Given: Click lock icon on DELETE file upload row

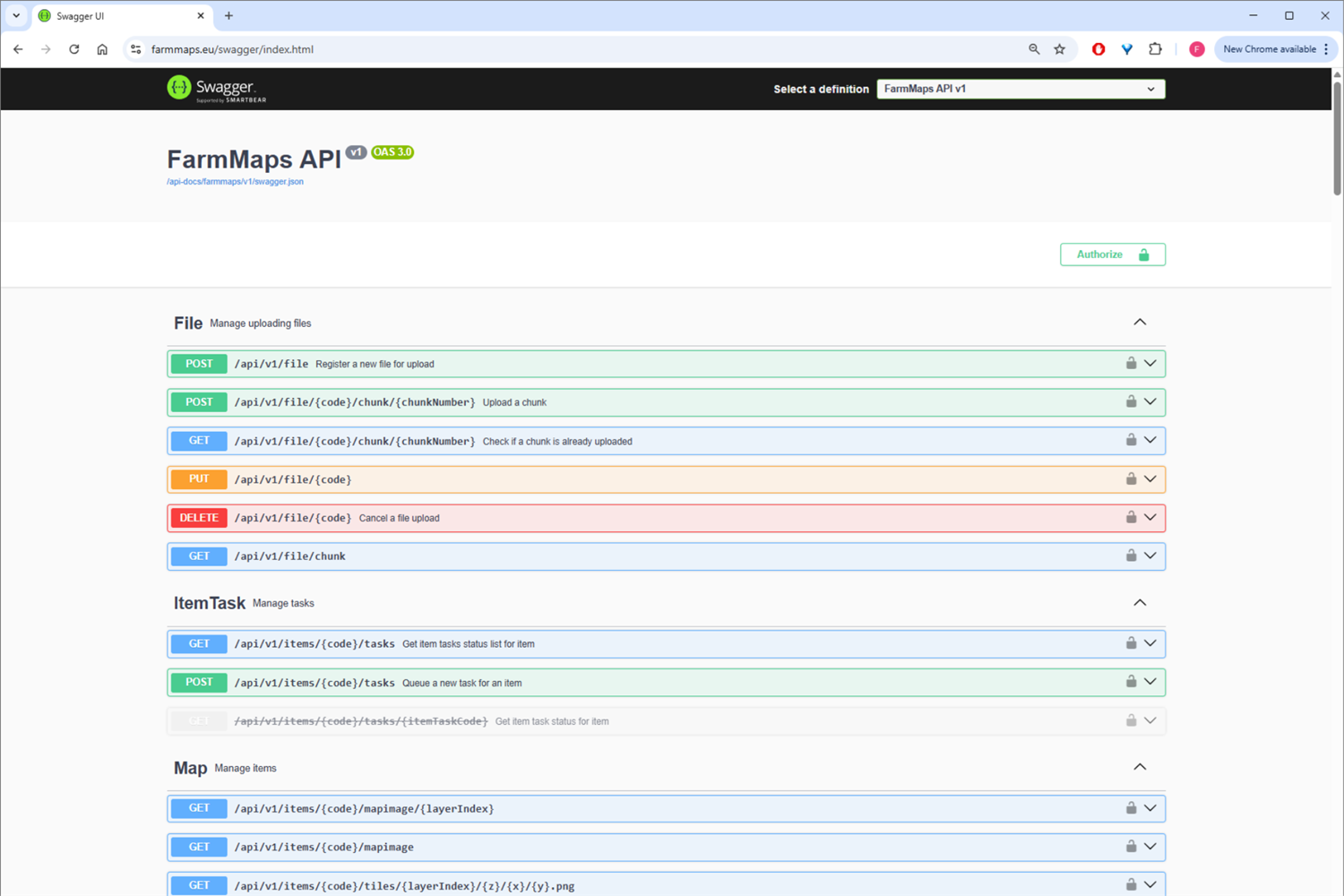Looking at the screenshot, I should pyautogui.click(x=1131, y=517).
